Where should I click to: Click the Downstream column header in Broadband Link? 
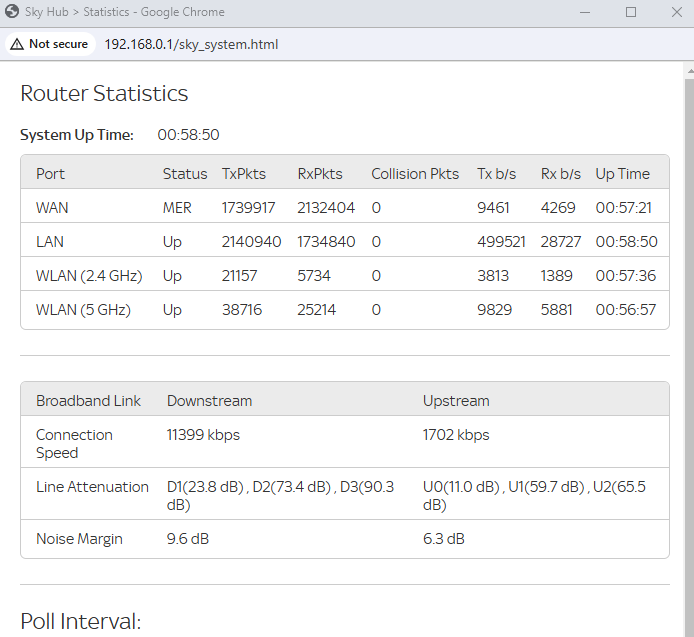[209, 401]
